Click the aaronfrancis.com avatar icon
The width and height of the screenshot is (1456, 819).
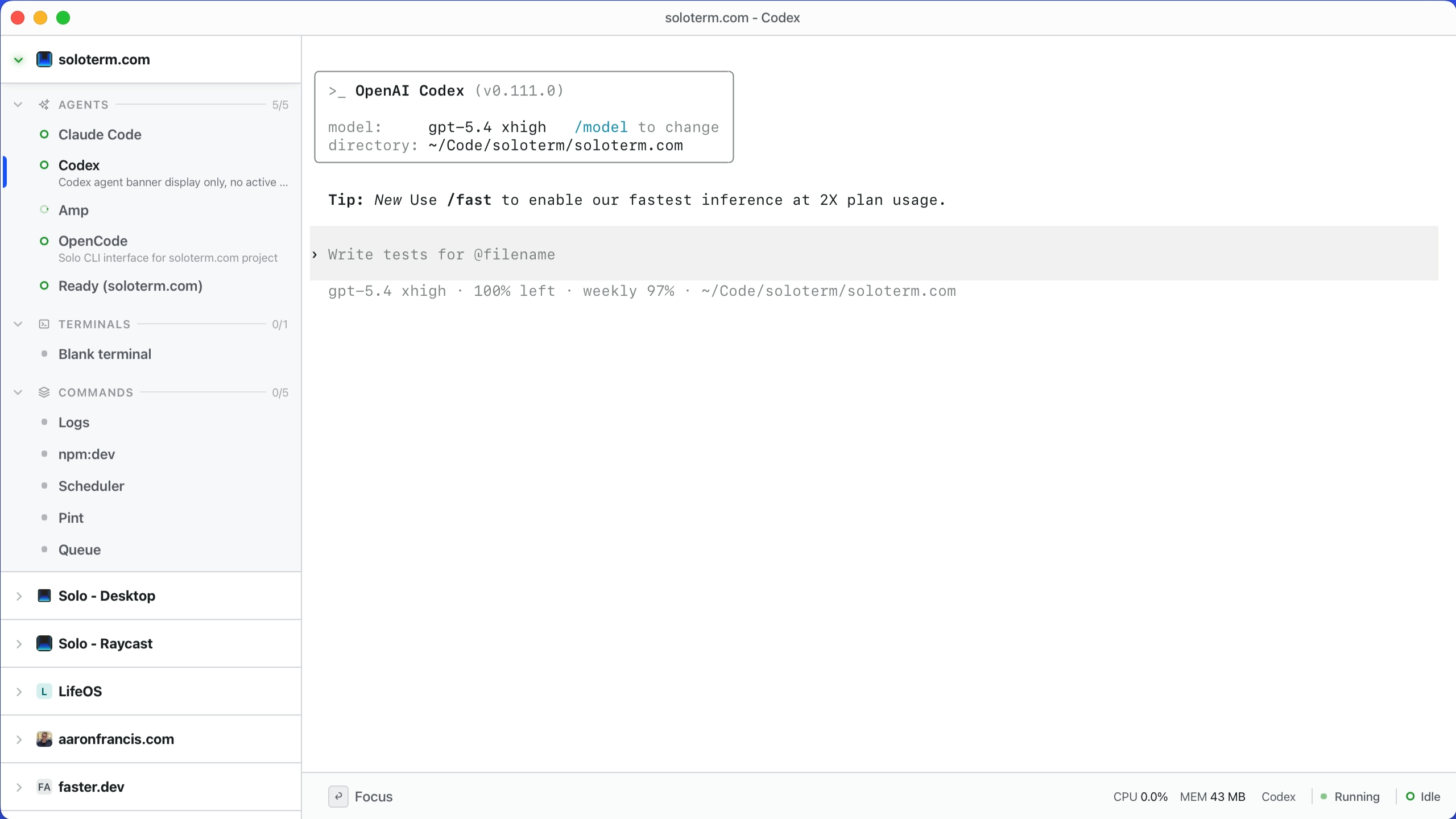(x=44, y=739)
